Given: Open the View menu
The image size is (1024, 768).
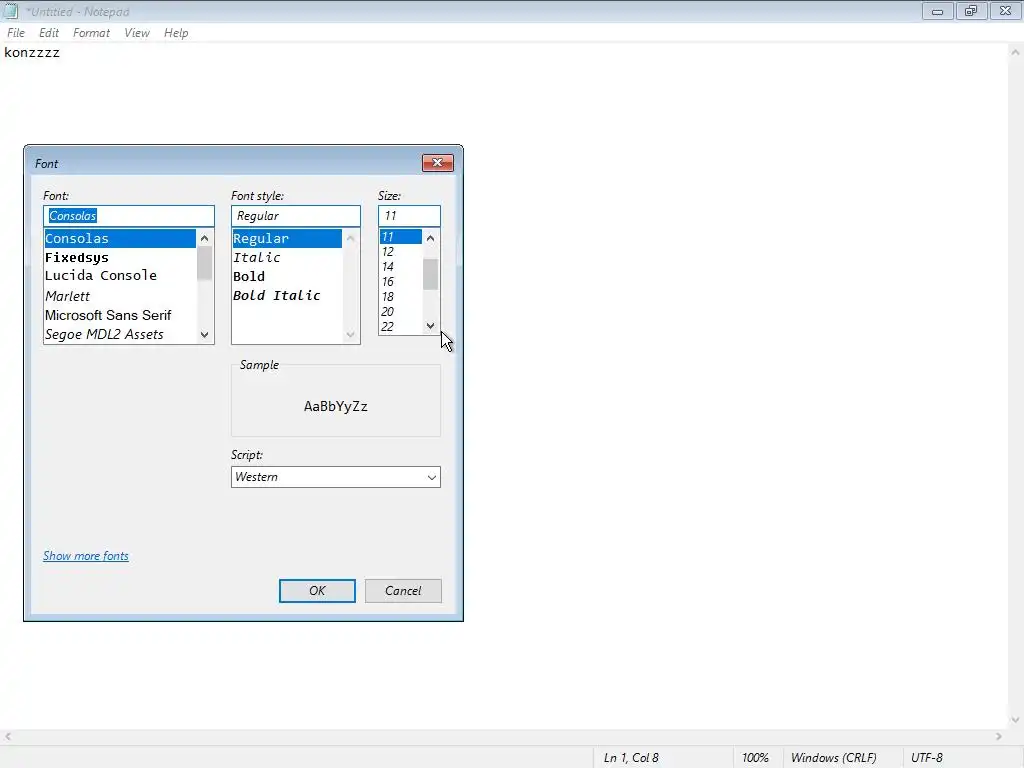Looking at the screenshot, I should (136, 33).
